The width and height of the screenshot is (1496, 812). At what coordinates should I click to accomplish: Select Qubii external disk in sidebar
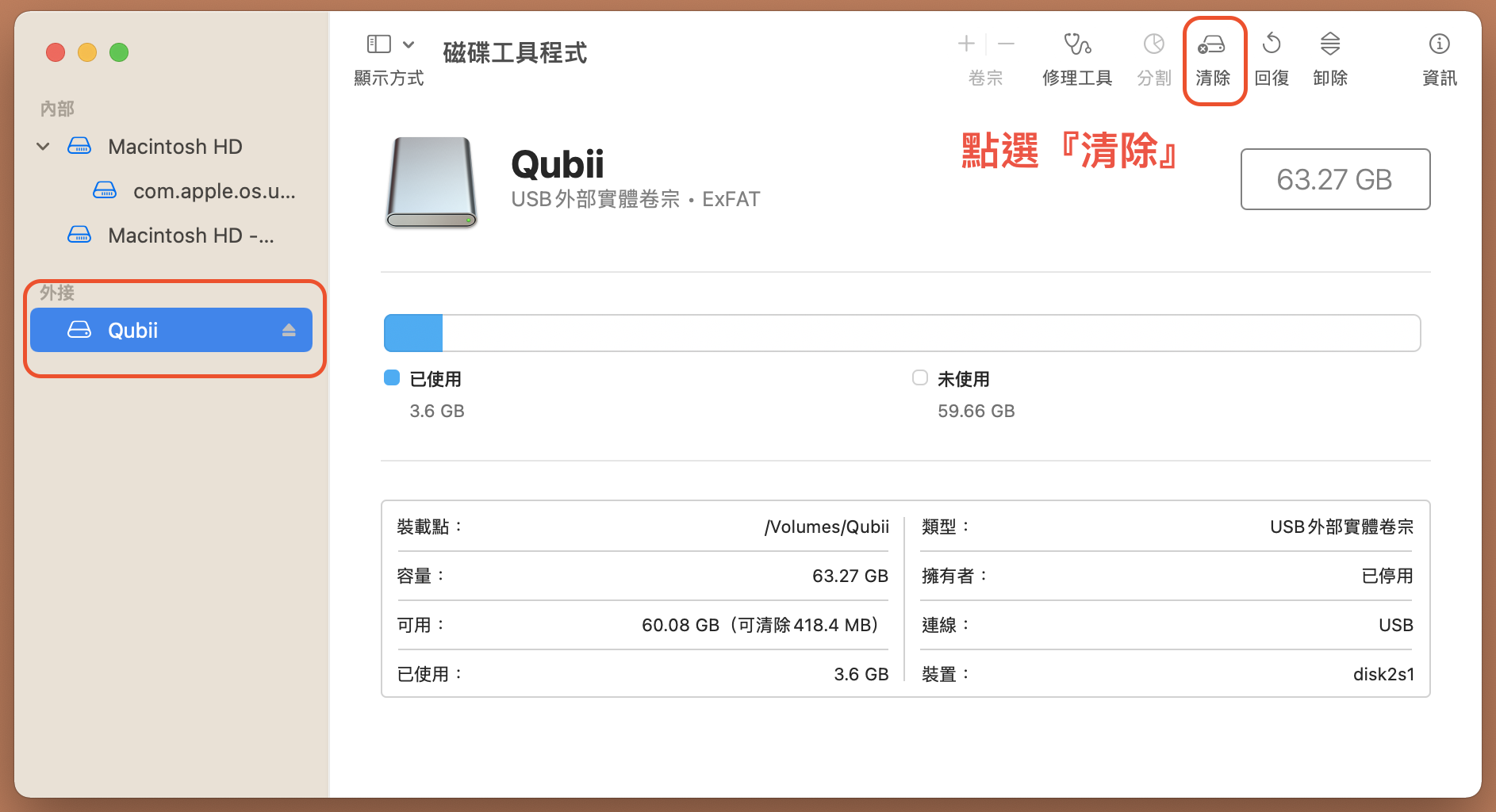[x=159, y=330]
